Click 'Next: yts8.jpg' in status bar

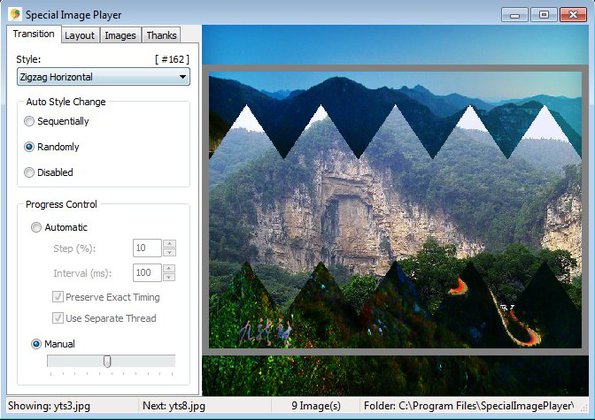174,406
